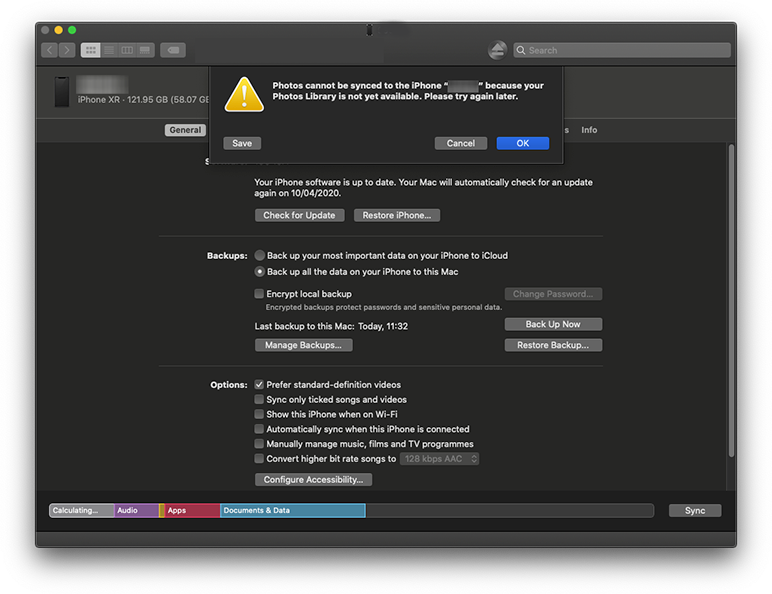Click the vertical scrollbar

pyautogui.click(x=731, y=300)
